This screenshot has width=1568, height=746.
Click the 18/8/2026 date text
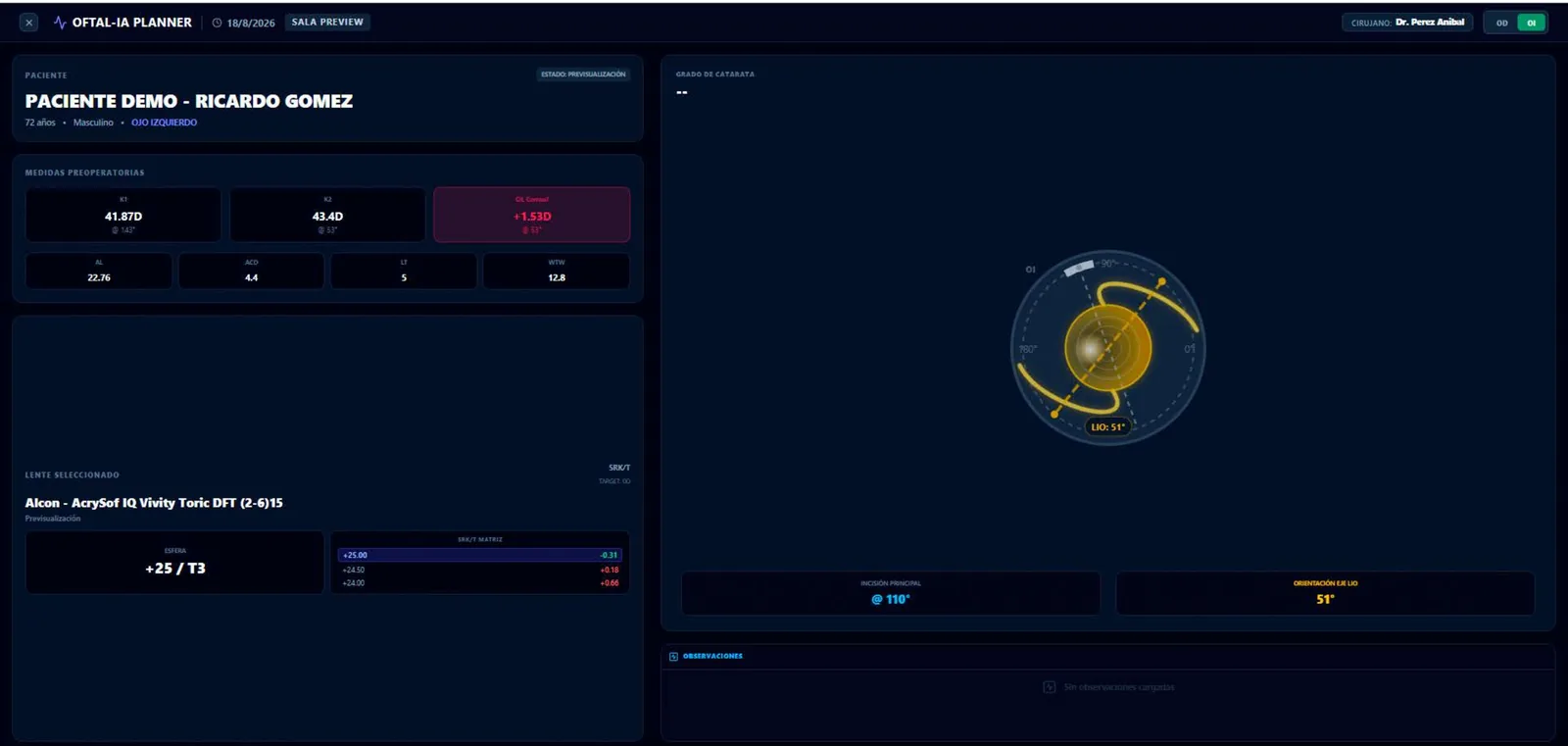tap(251, 23)
